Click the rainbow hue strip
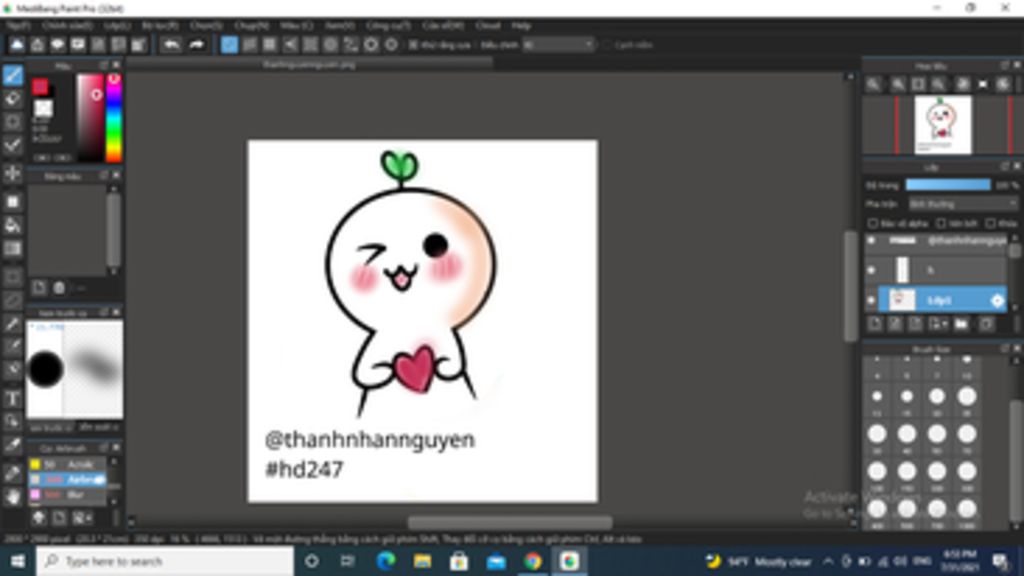 pyautogui.click(x=114, y=118)
